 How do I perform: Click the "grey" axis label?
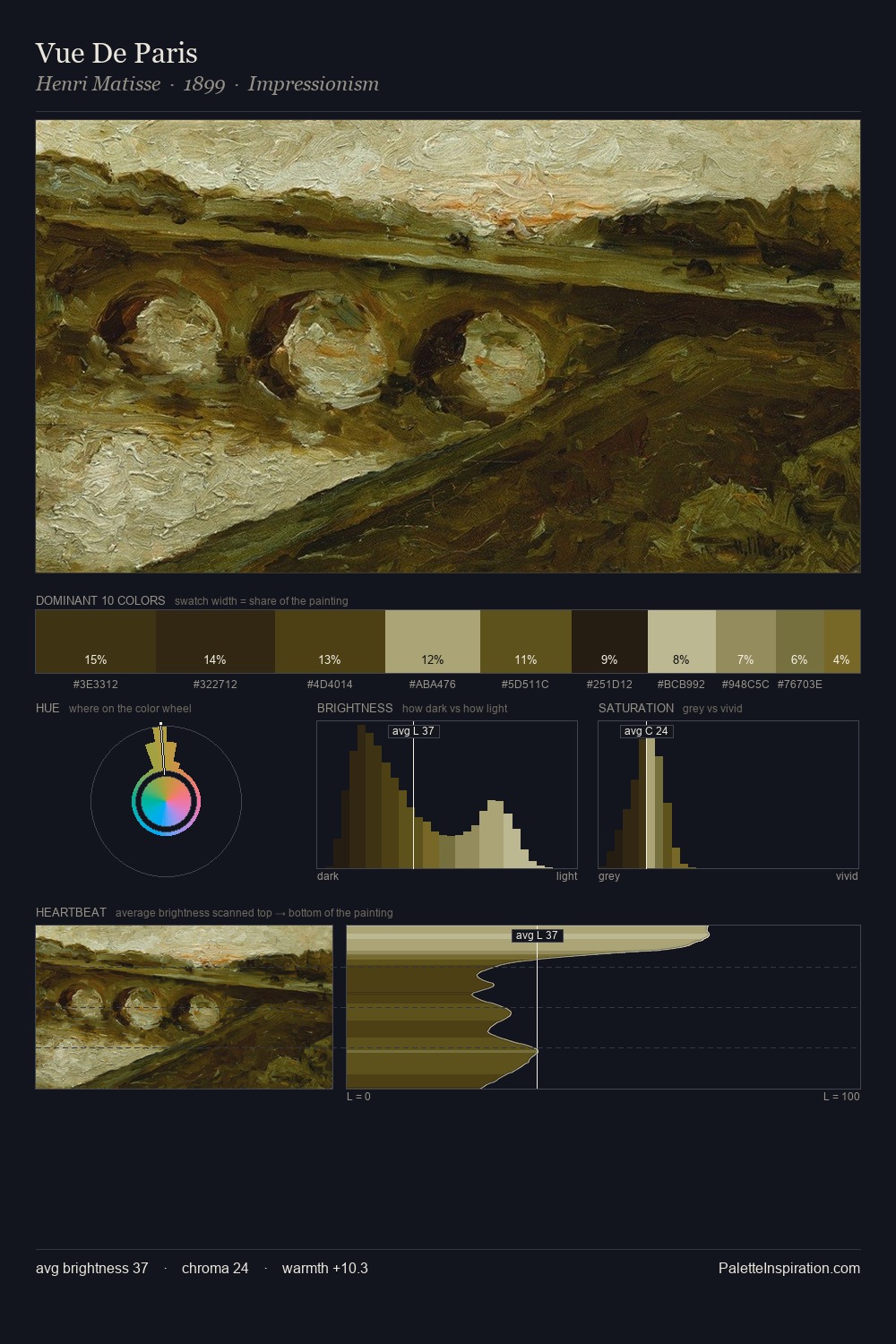point(609,876)
